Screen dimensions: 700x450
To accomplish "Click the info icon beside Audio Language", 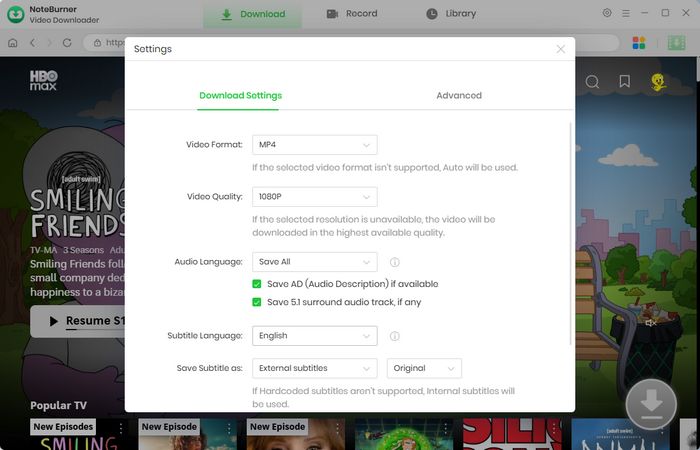I will click(x=395, y=262).
